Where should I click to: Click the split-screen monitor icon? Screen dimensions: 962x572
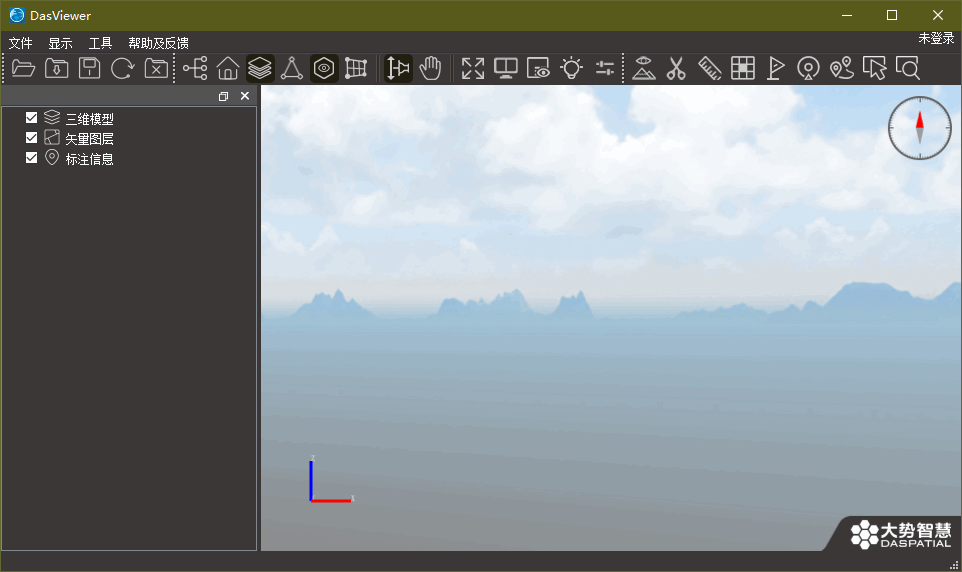[x=506, y=68]
